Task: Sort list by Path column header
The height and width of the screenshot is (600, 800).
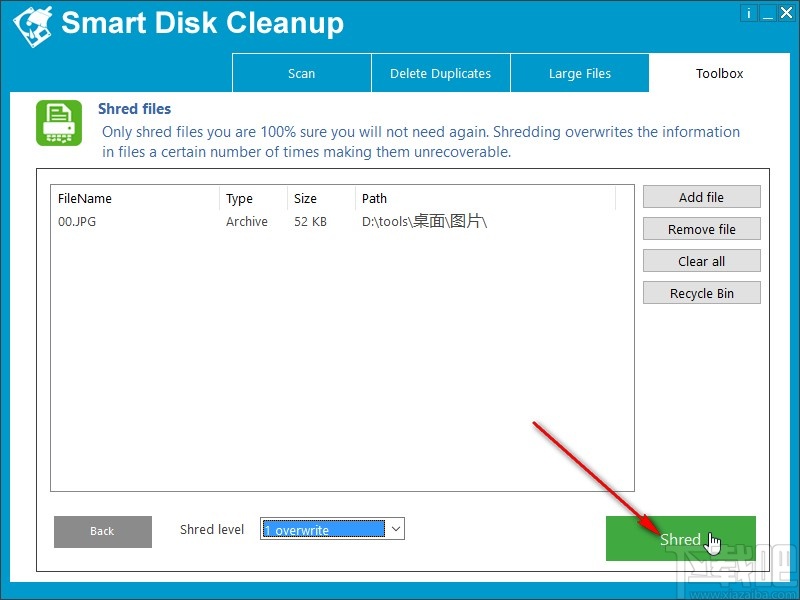Action: point(486,198)
